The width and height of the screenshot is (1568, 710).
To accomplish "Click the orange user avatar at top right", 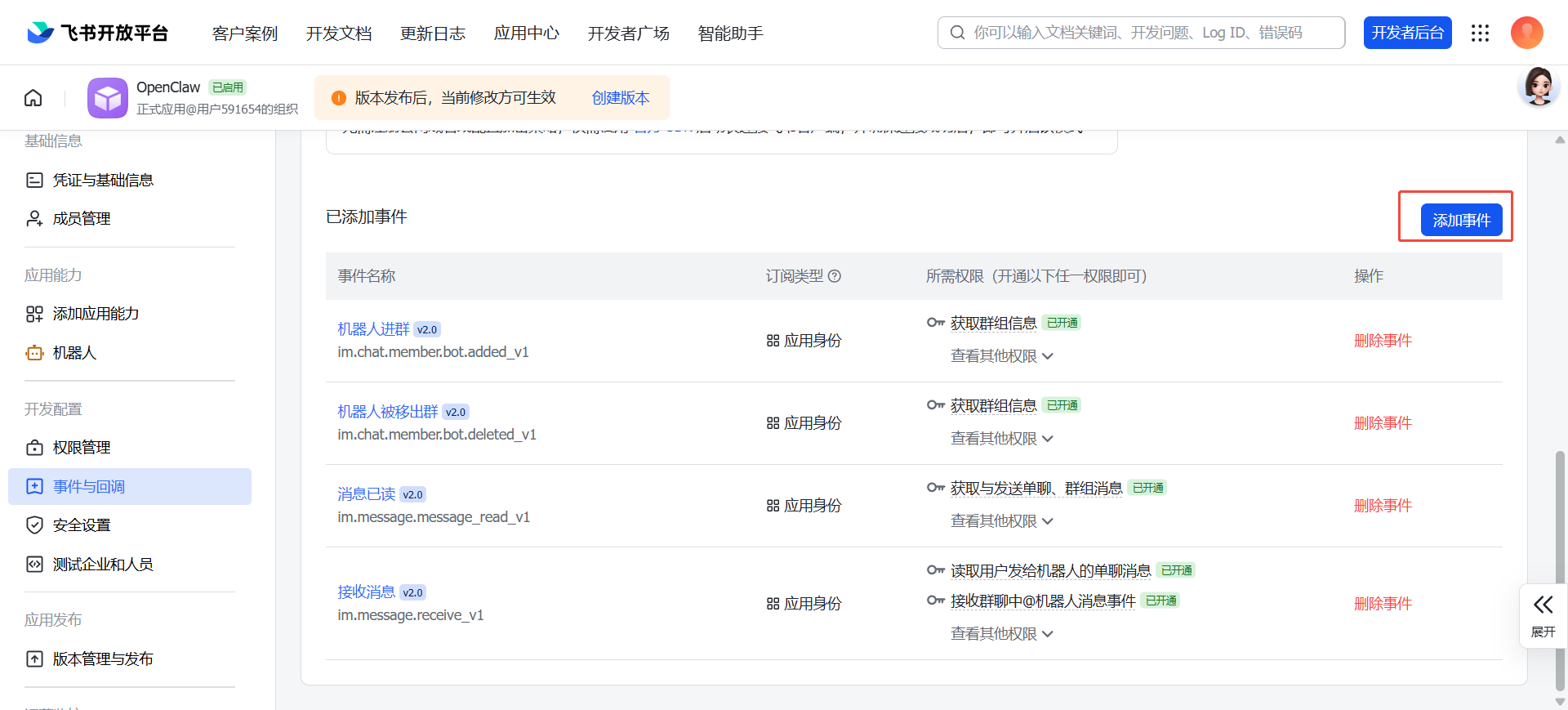I will point(1526,33).
